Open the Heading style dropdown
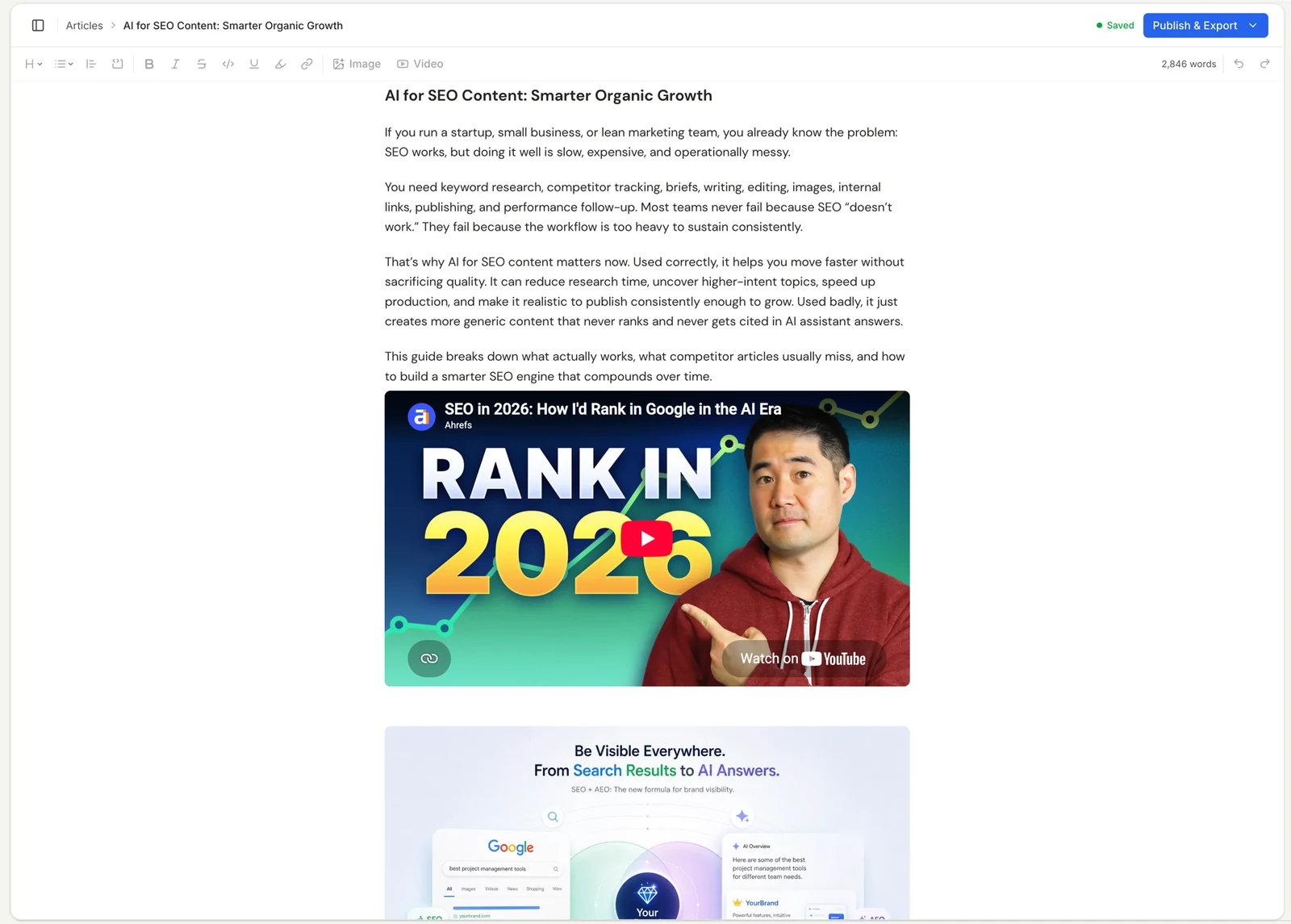 (33, 64)
